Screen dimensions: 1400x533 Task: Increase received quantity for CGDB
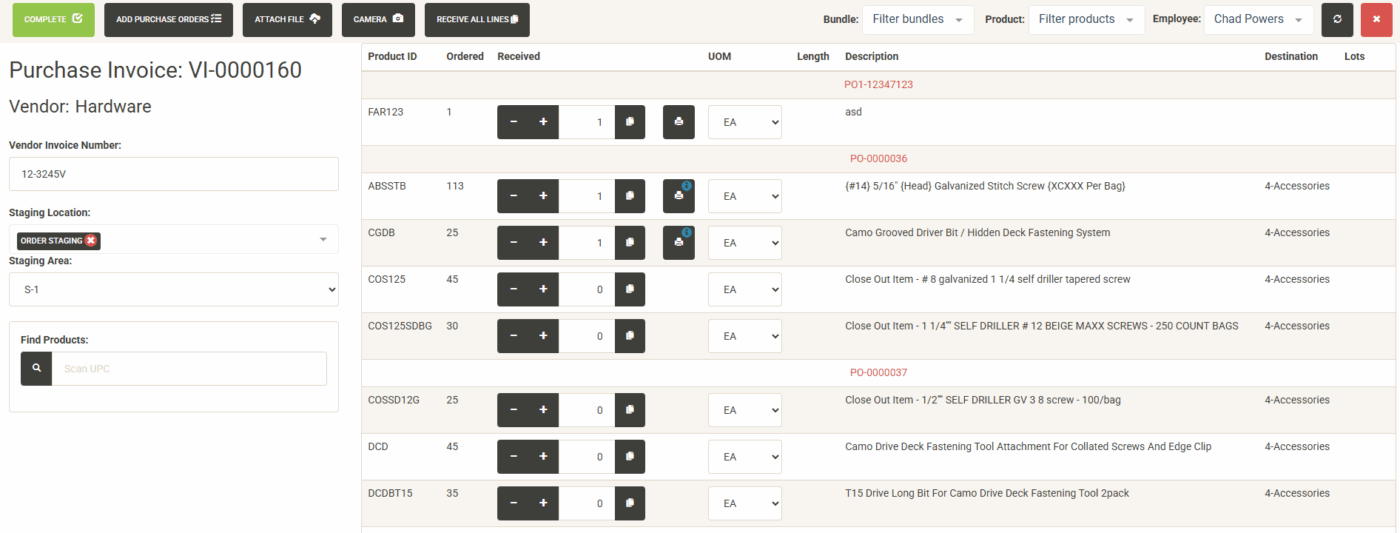[x=543, y=243]
